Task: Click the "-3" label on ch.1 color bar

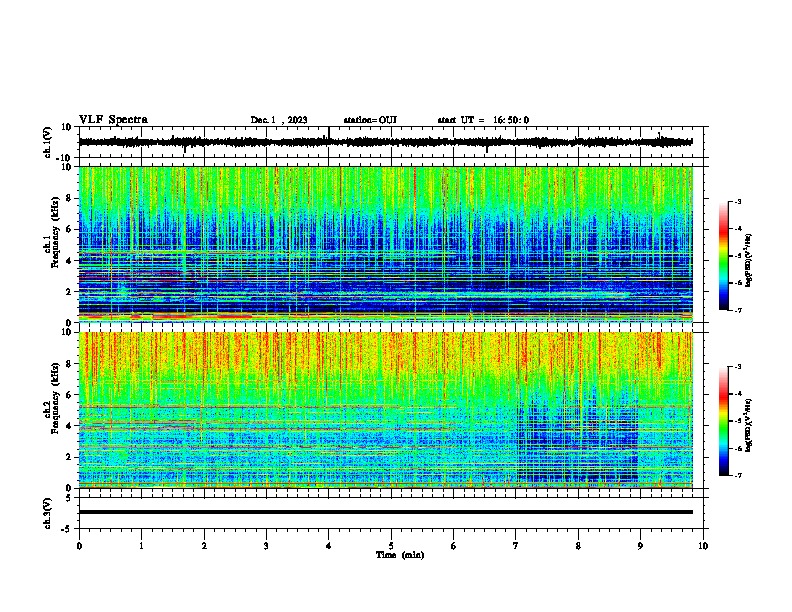Action: [x=738, y=201]
